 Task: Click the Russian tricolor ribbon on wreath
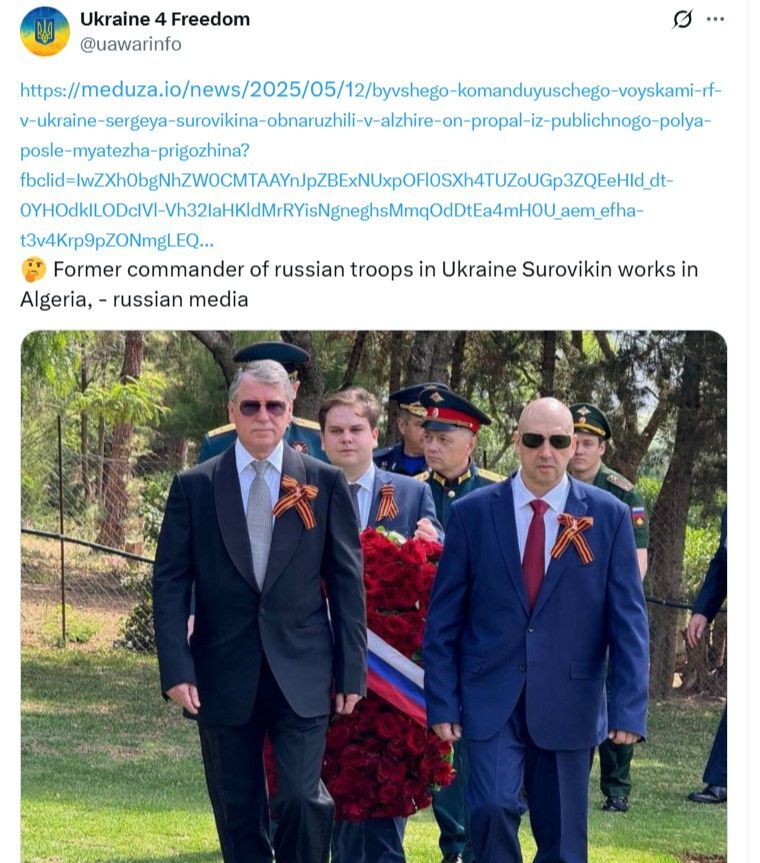point(396,674)
